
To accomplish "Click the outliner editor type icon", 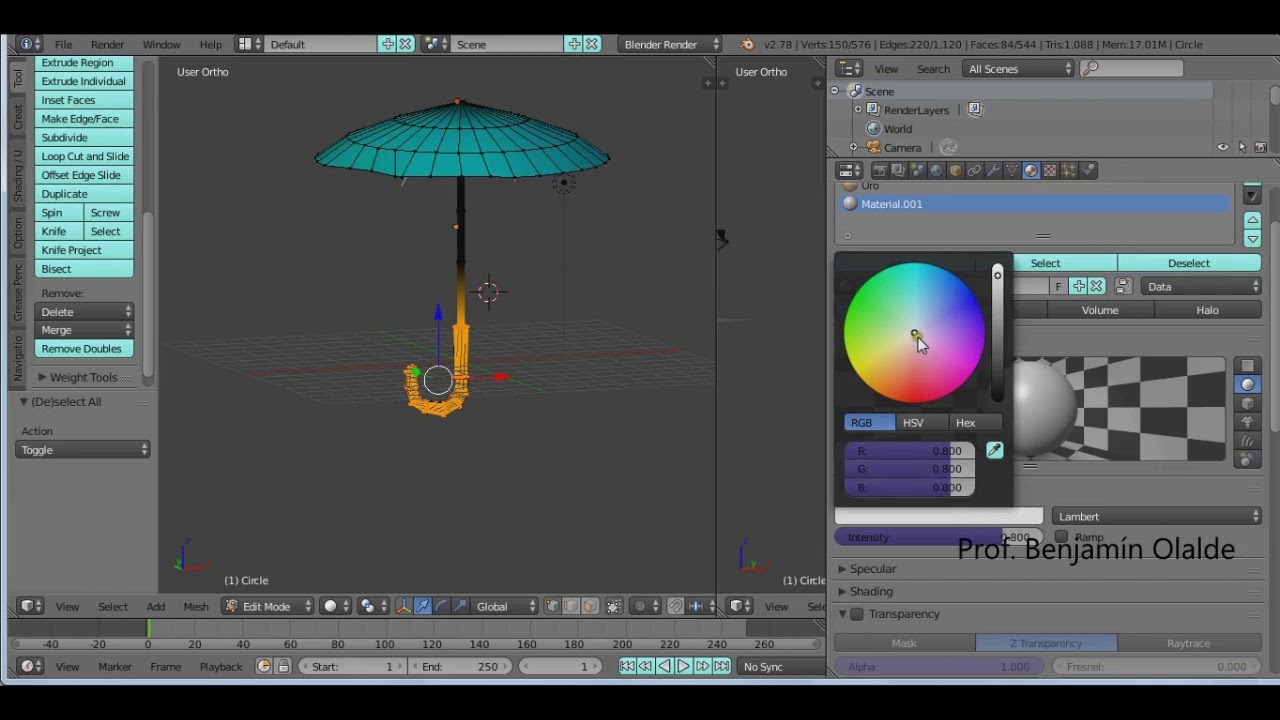I will 850,69.
